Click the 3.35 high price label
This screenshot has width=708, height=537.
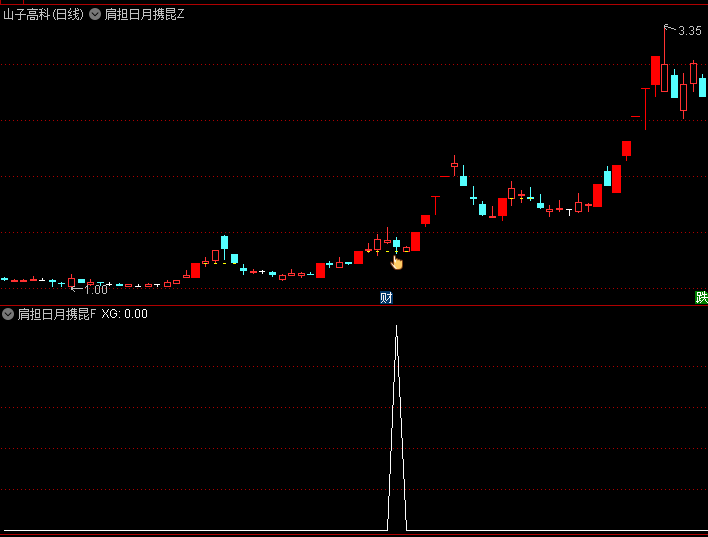pos(690,31)
